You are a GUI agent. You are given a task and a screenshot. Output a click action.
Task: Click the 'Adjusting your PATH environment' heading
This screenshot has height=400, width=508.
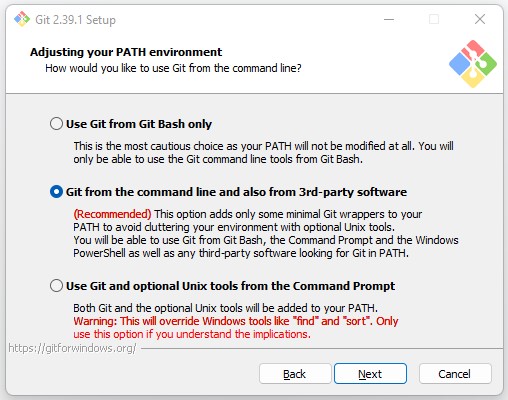[126, 52]
